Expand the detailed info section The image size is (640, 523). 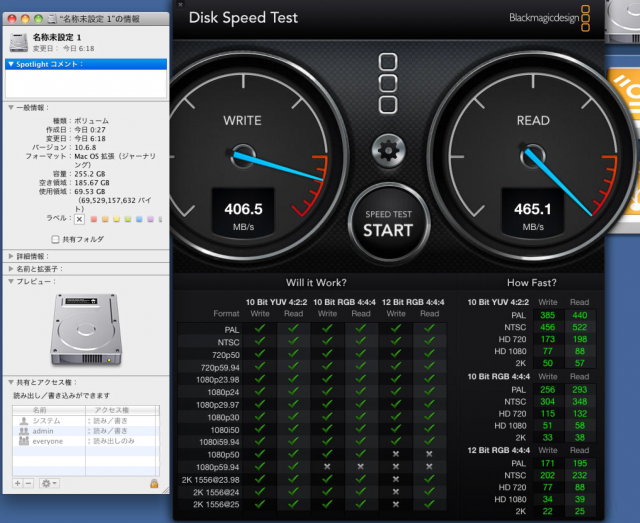[x=11, y=256]
